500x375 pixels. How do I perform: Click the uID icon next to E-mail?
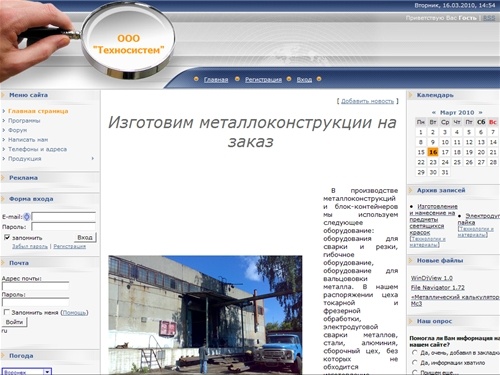coord(27,217)
